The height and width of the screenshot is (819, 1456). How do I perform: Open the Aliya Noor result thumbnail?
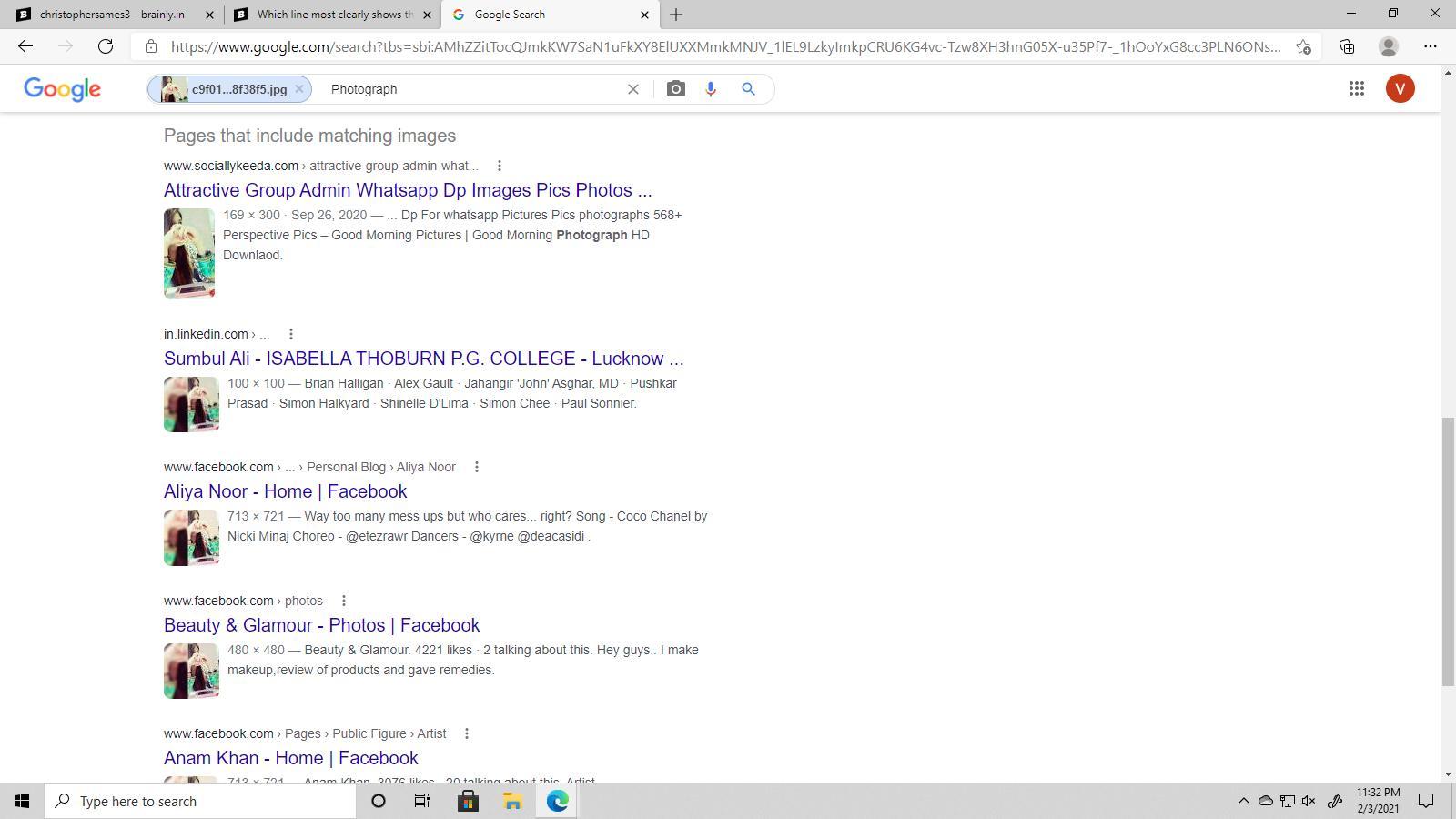pos(191,538)
